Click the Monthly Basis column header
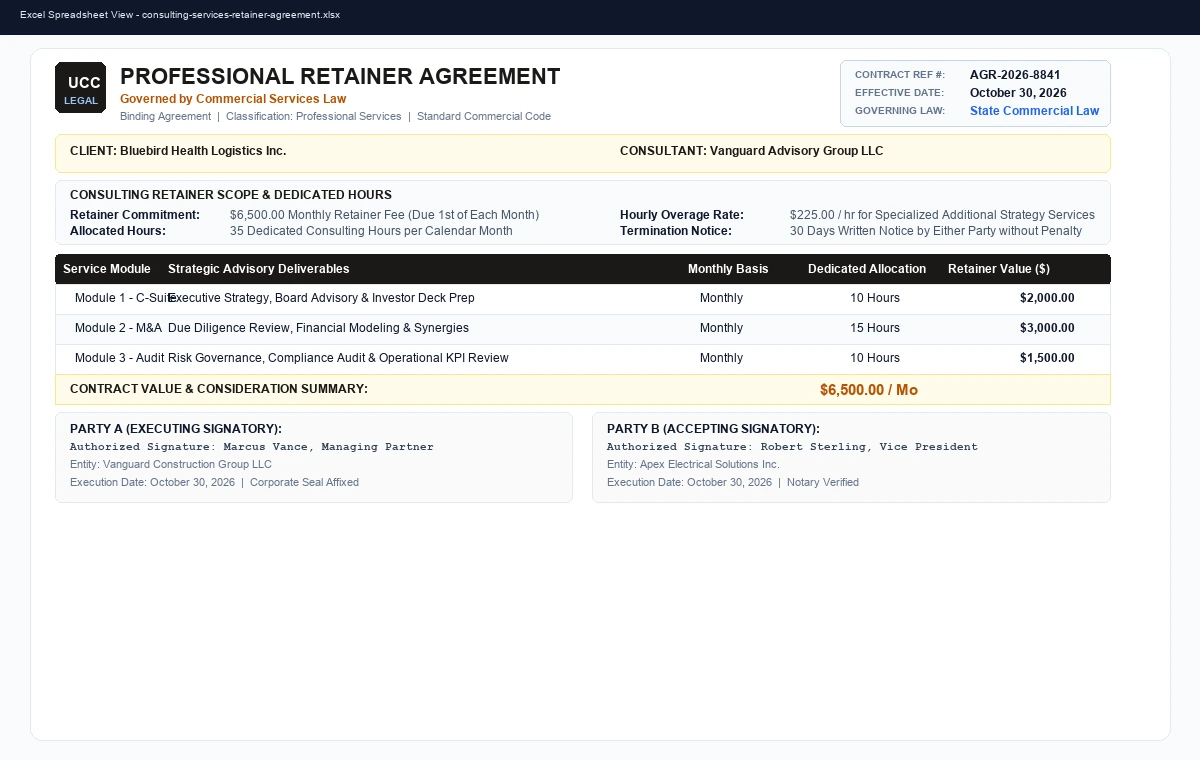1200x760 pixels. pyautogui.click(x=728, y=269)
